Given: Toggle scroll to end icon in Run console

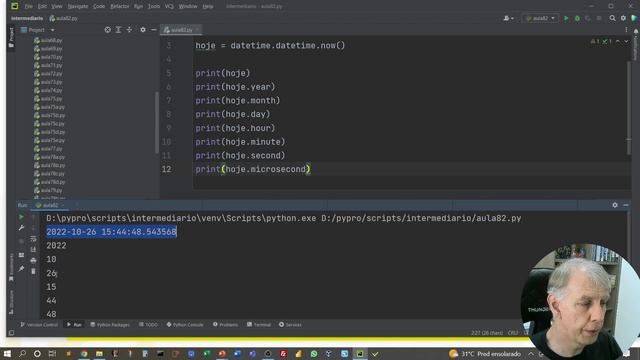Looking at the screenshot, I should pyautogui.click(x=33, y=249).
